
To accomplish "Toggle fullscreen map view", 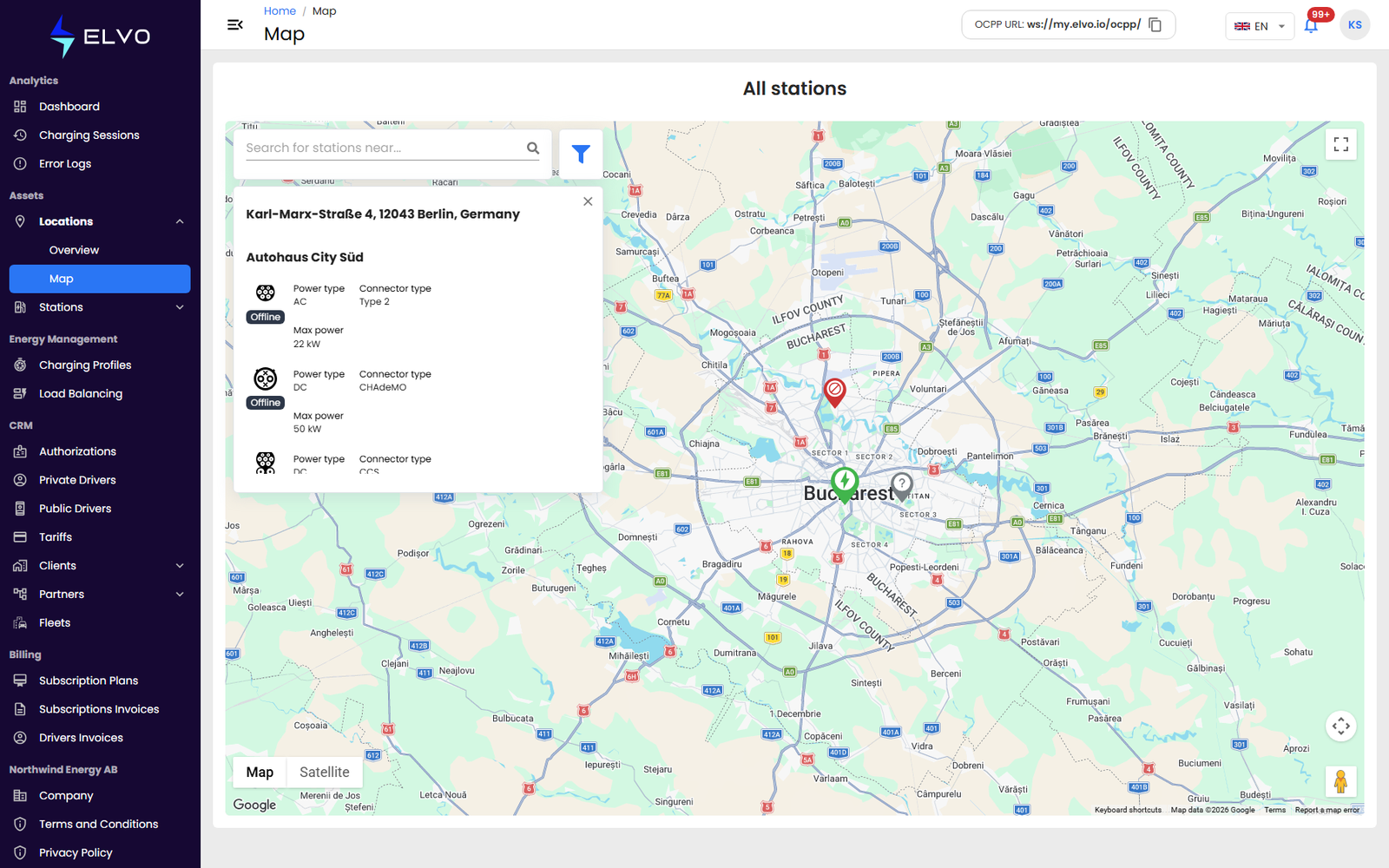I will pos(1341,144).
